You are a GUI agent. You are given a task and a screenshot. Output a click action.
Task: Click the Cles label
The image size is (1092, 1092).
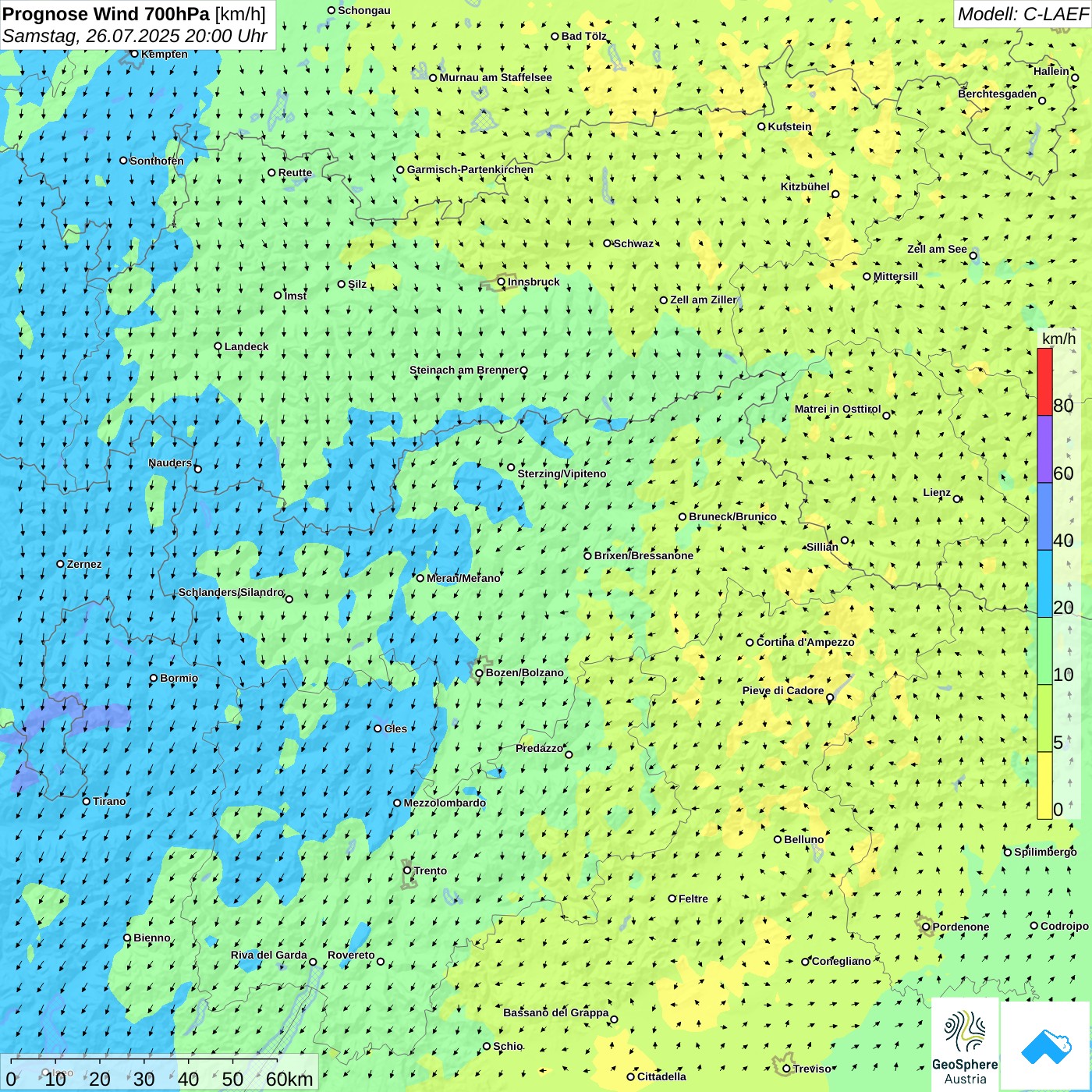[395, 729]
